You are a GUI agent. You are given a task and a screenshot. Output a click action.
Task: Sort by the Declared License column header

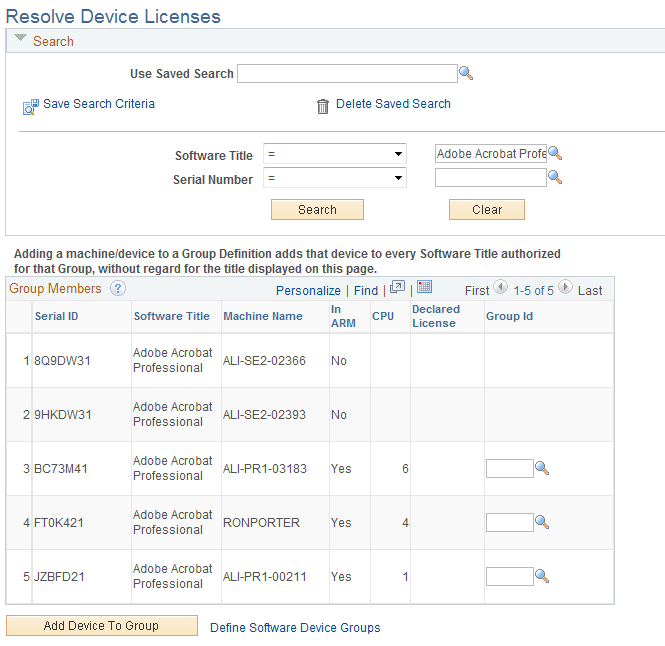point(436,316)
